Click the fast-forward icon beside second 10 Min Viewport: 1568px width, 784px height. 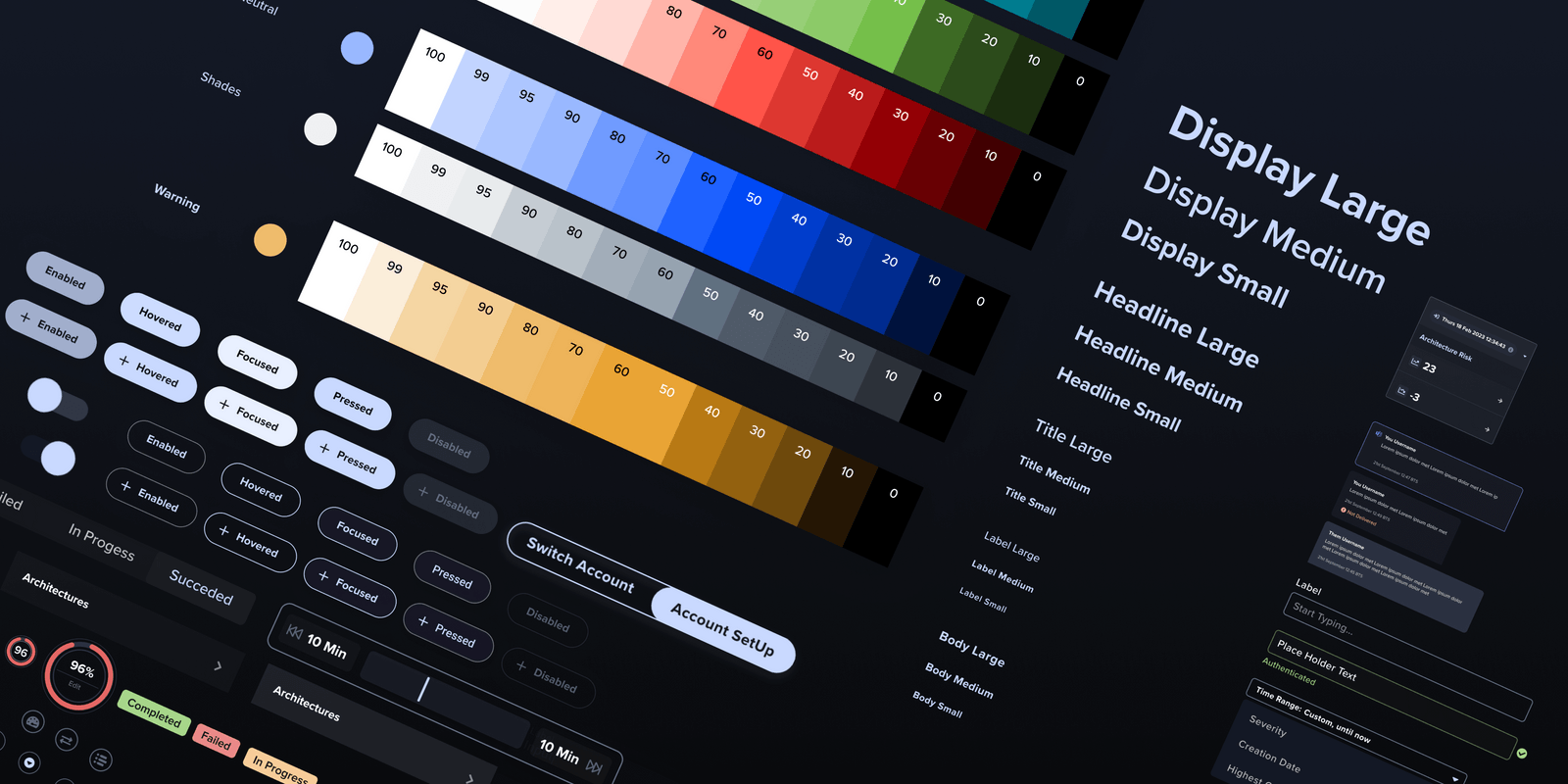pos(594,766)
